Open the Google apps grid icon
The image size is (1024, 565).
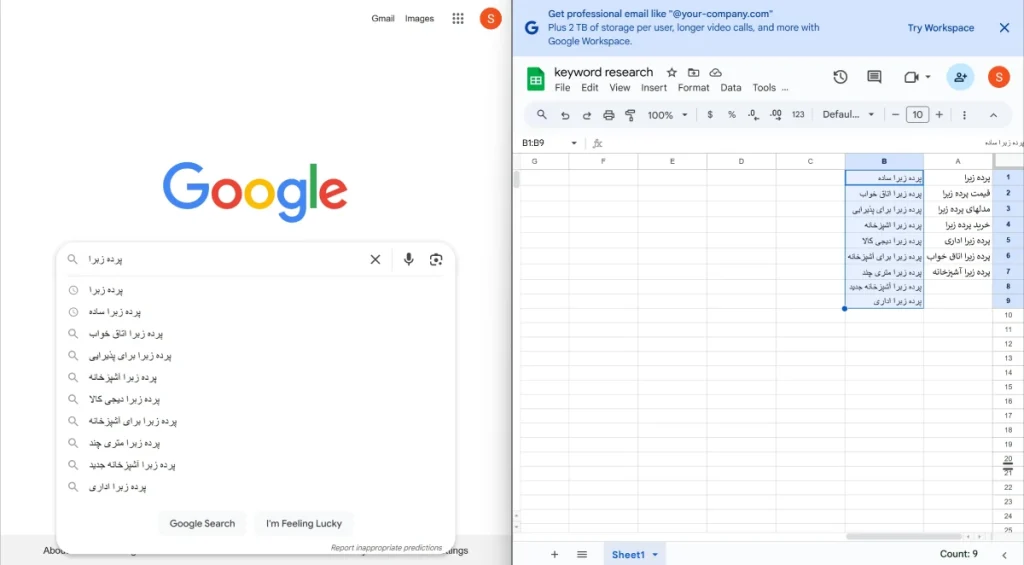pyautogui.click(x=458, y=18)
